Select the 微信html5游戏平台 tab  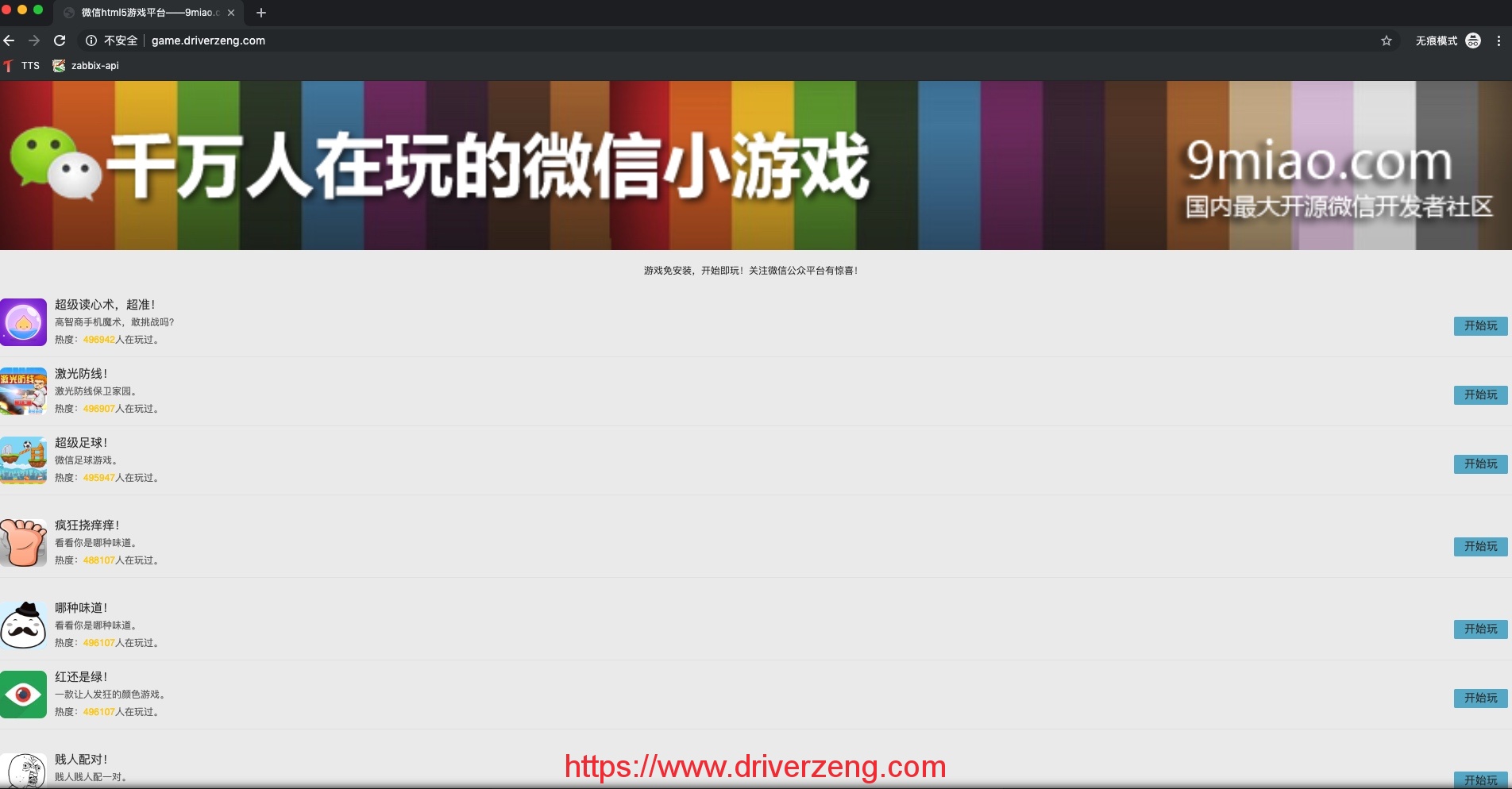[149, 13]
